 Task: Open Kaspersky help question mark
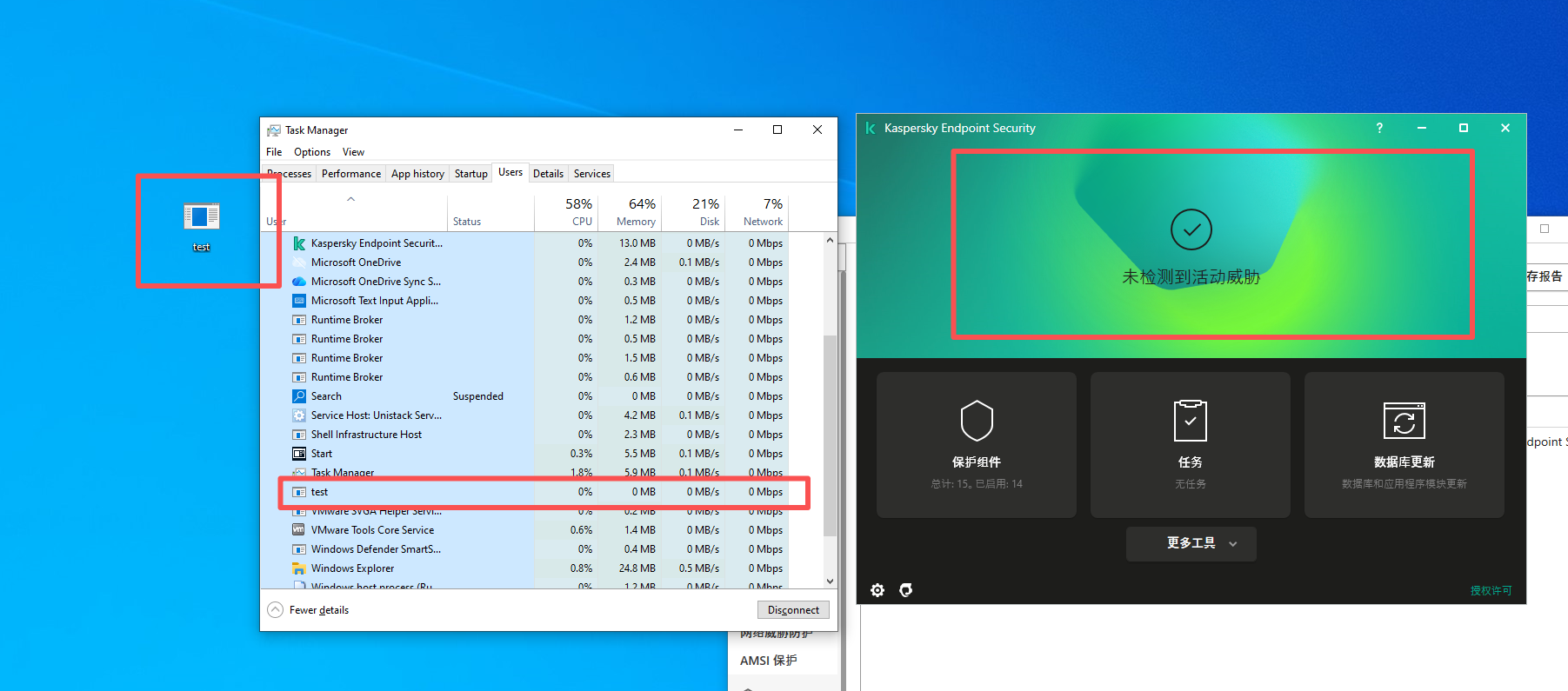pyautogui.click(x=1379, y=128)
